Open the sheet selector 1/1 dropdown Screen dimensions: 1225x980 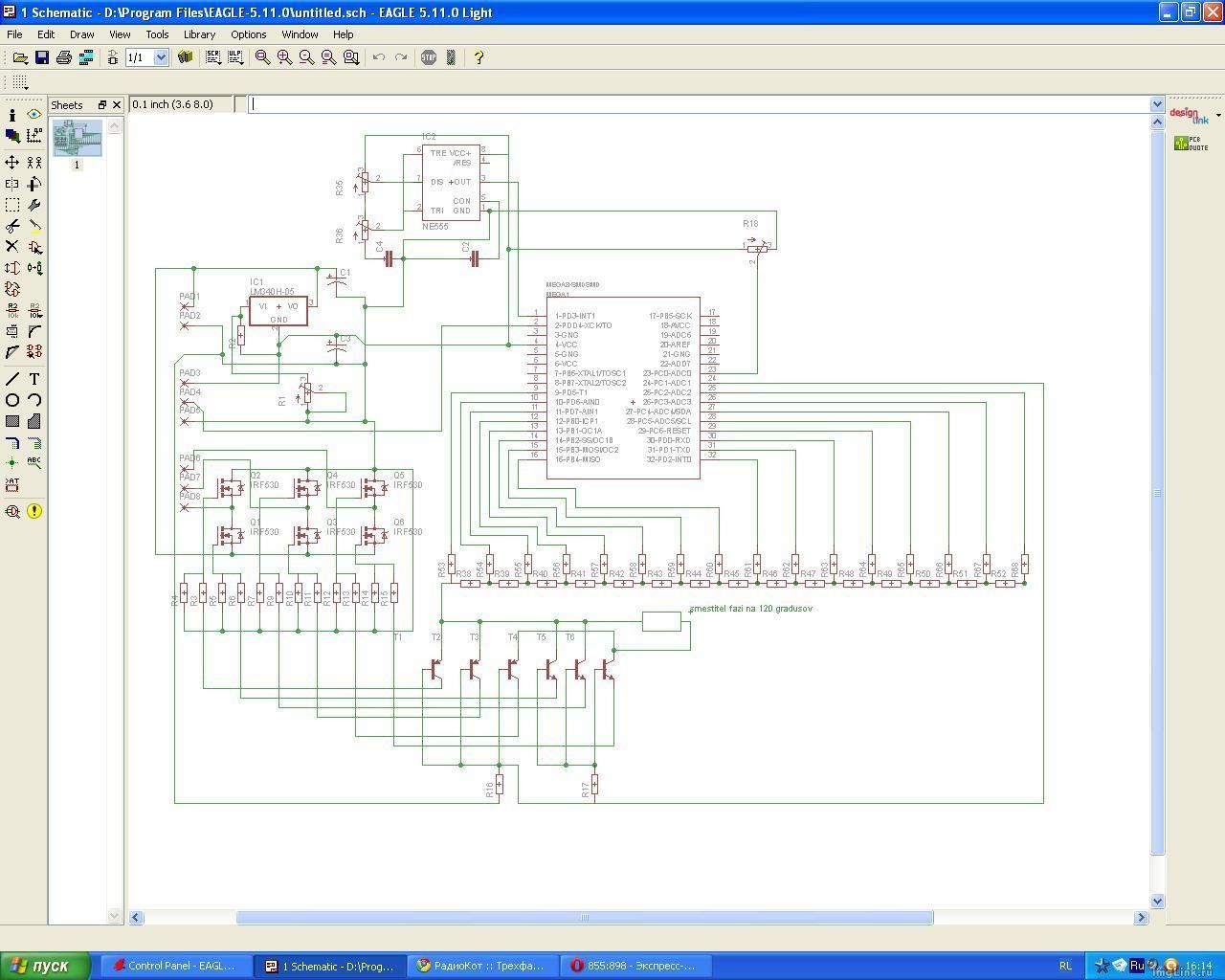pyautogui.click(x=161, y=57)
